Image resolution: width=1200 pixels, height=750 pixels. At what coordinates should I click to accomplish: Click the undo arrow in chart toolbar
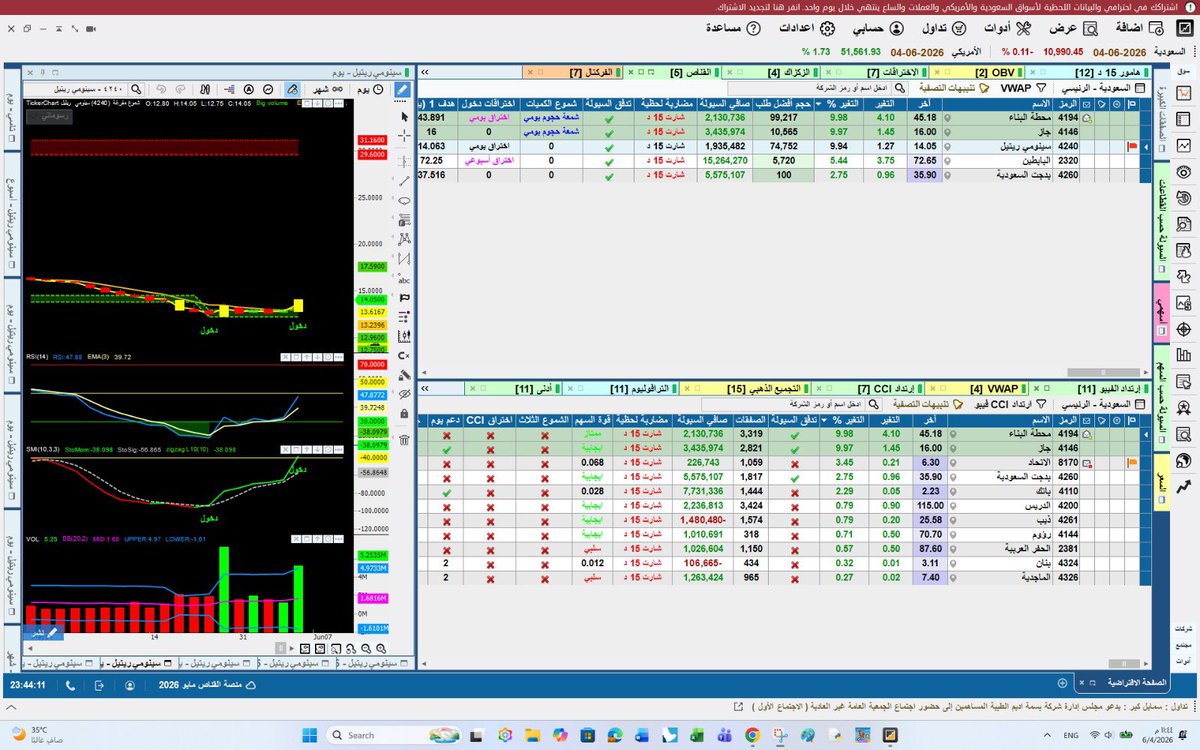point(161,90)
